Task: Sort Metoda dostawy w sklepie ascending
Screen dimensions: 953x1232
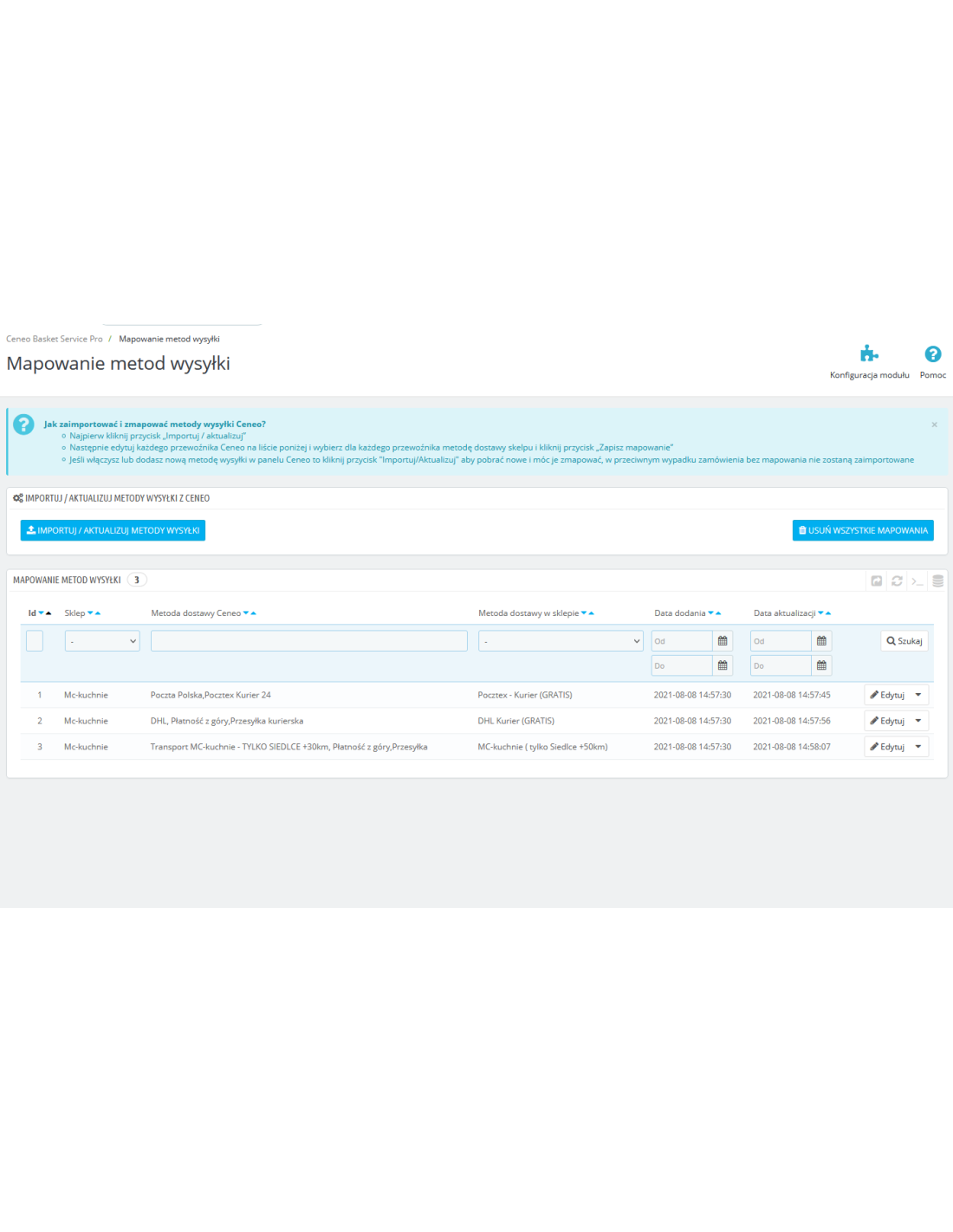Action: click(x=591, y=613)
